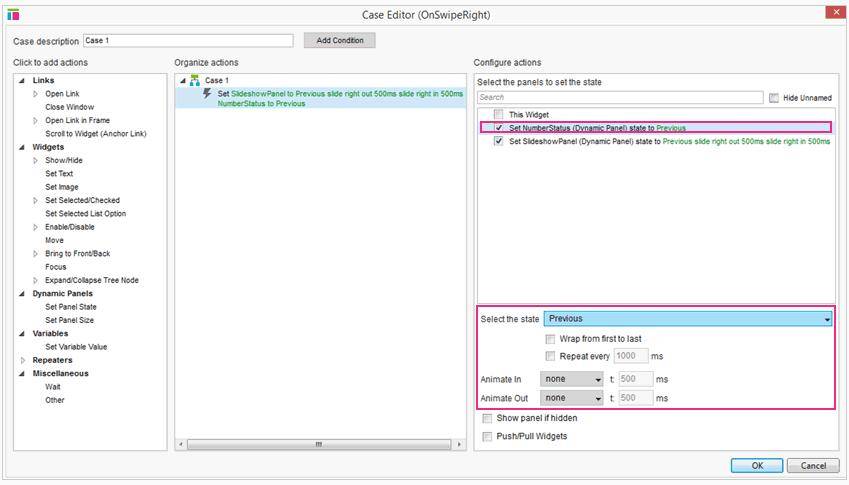Viewport: 849px width, 485px height.
Task: Open the Select the state dropdown
Action: (688, 319)
